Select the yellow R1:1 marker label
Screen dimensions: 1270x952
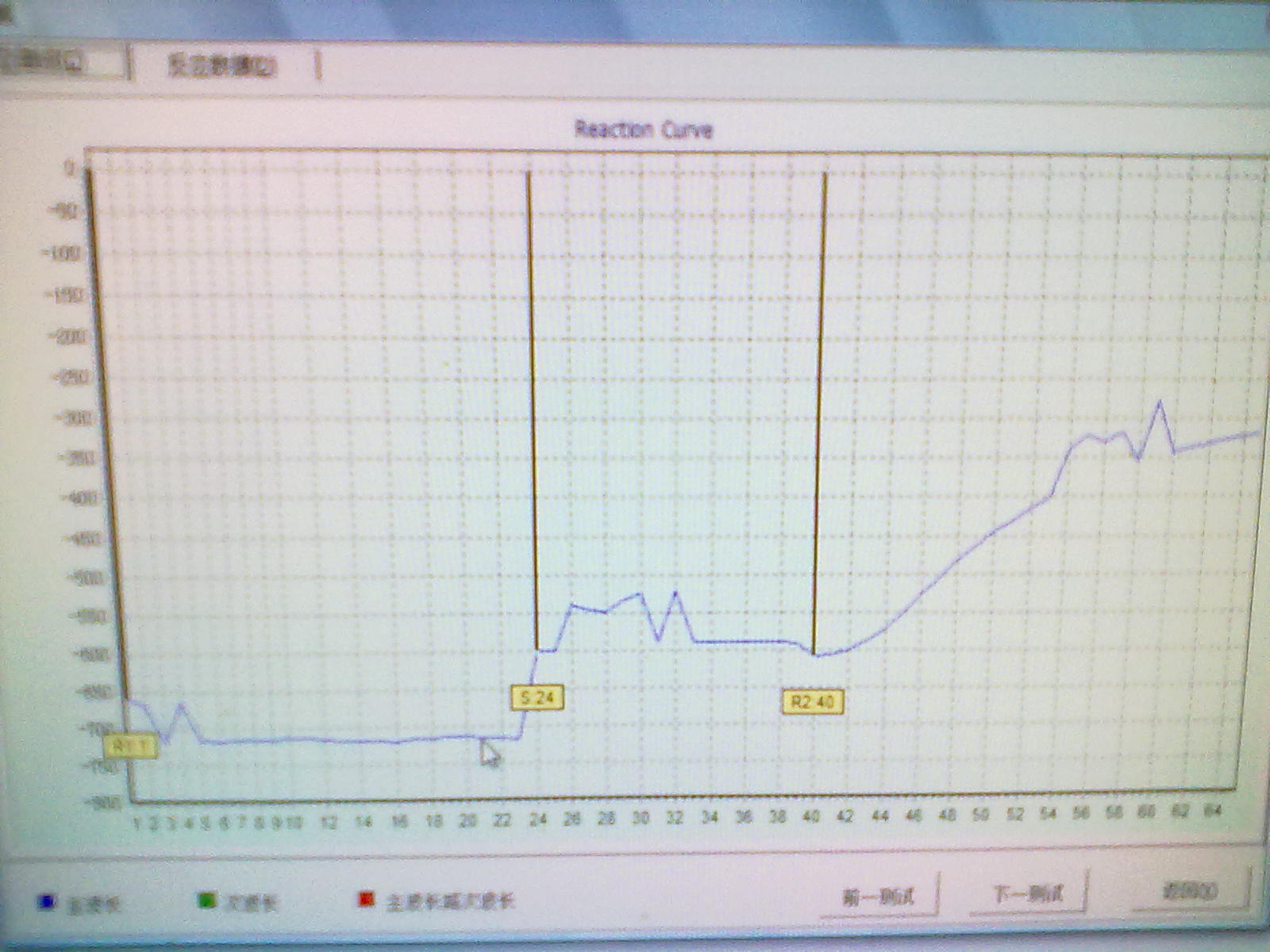tap(131, 747)
